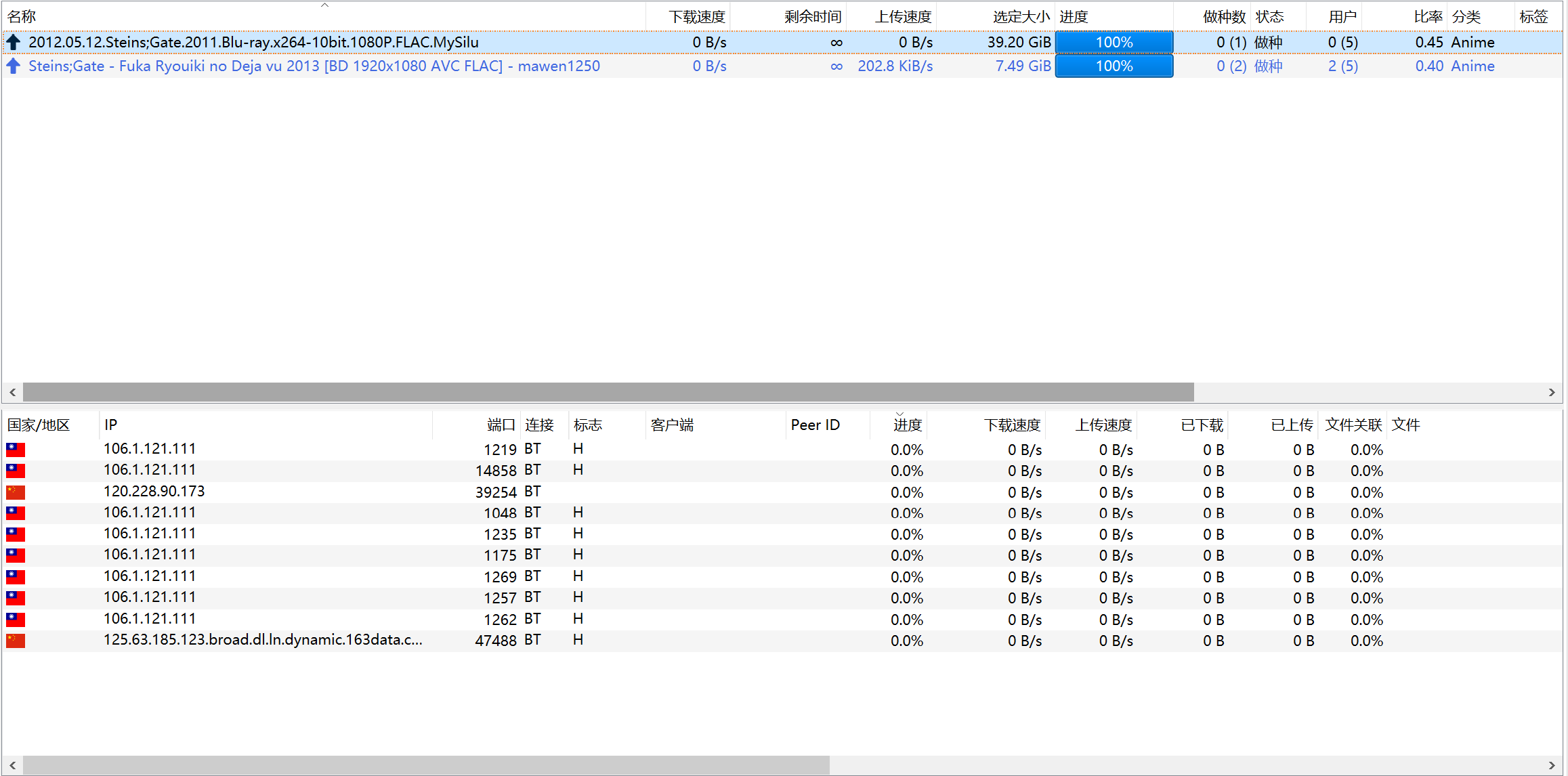Viewport: 1568px width, 776px height.
Task: Click the Taiwan flag icon for port 1175 peer
Action: pyautogui.click(x=16, y=555)
